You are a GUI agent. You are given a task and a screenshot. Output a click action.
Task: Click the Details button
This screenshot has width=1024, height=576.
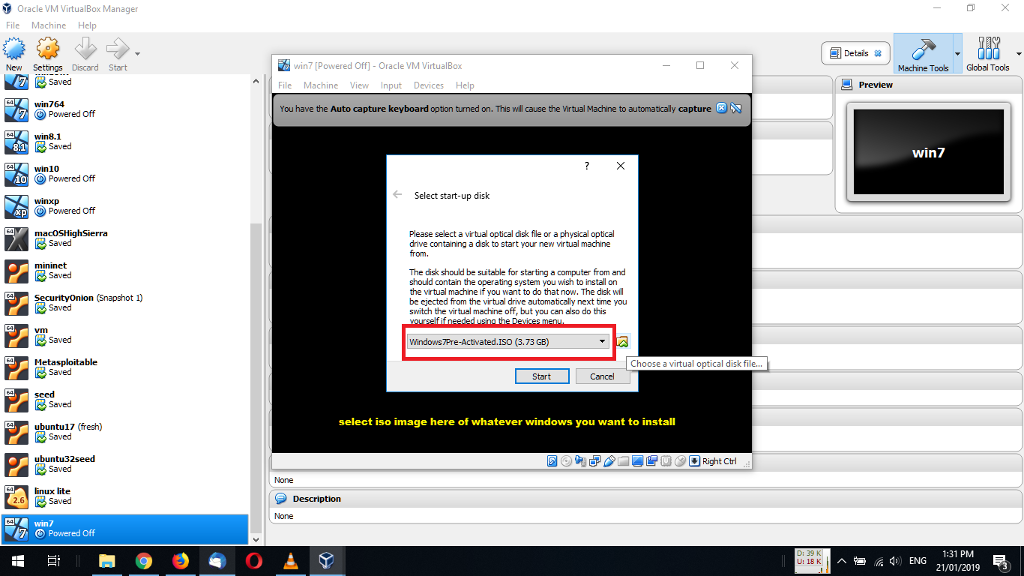tap(856, 54)
